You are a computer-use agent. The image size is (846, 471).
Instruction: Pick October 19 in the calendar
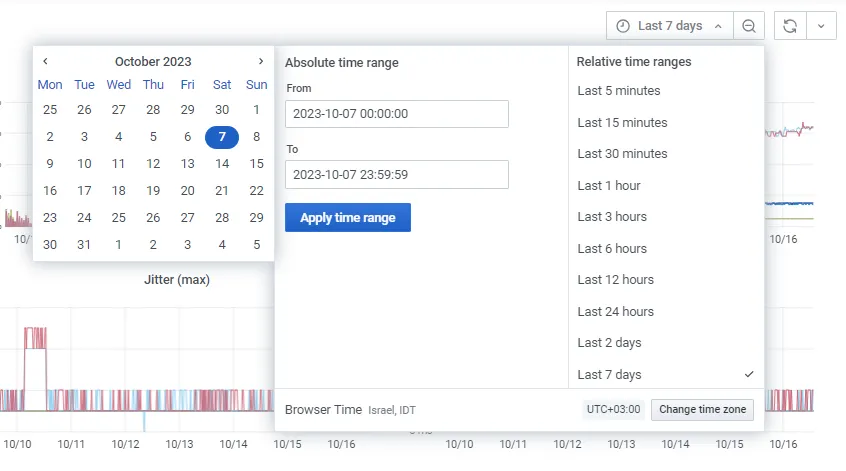(x=153, y=191)
